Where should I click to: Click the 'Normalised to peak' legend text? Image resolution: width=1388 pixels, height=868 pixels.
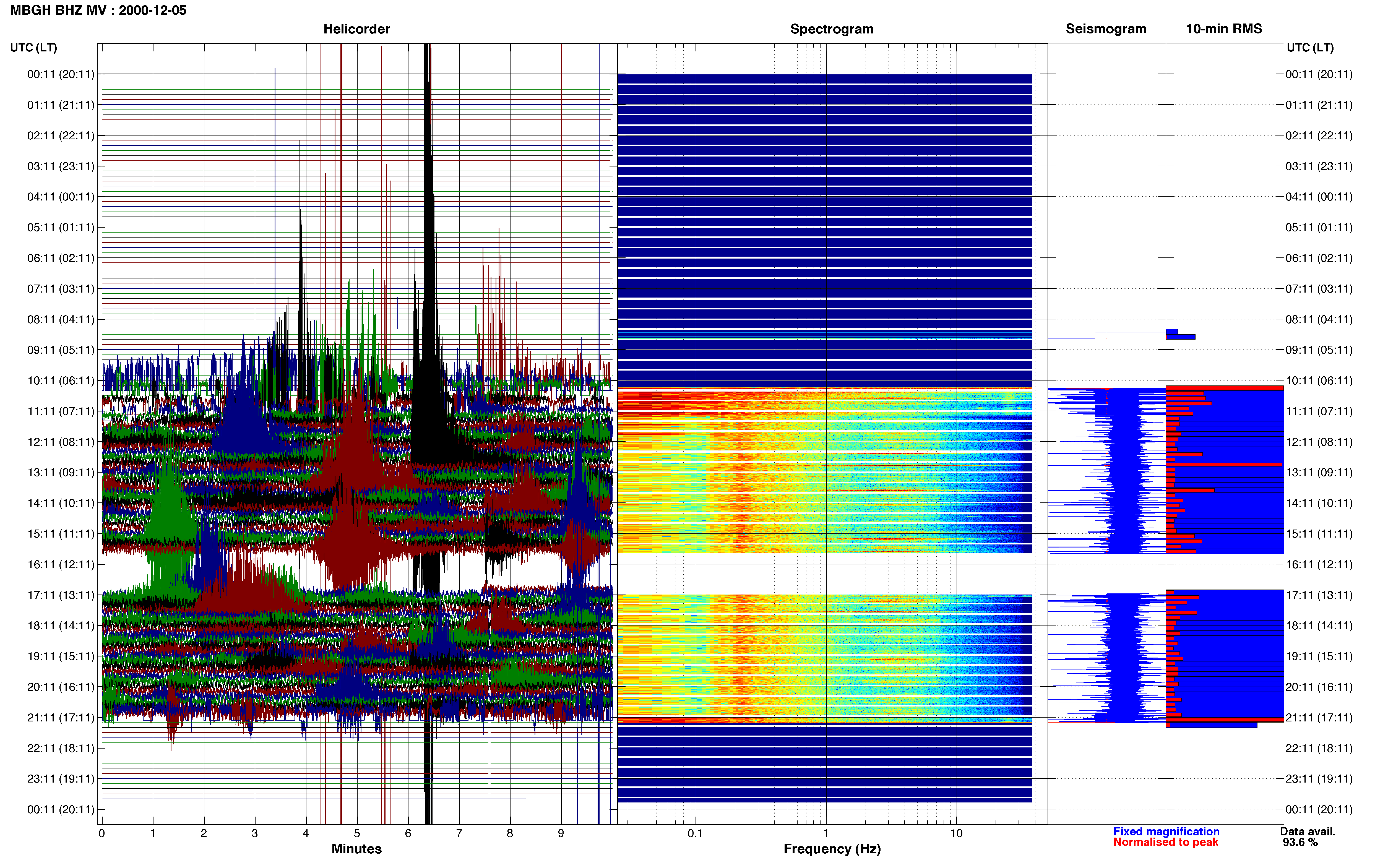tap(1166, 843)
